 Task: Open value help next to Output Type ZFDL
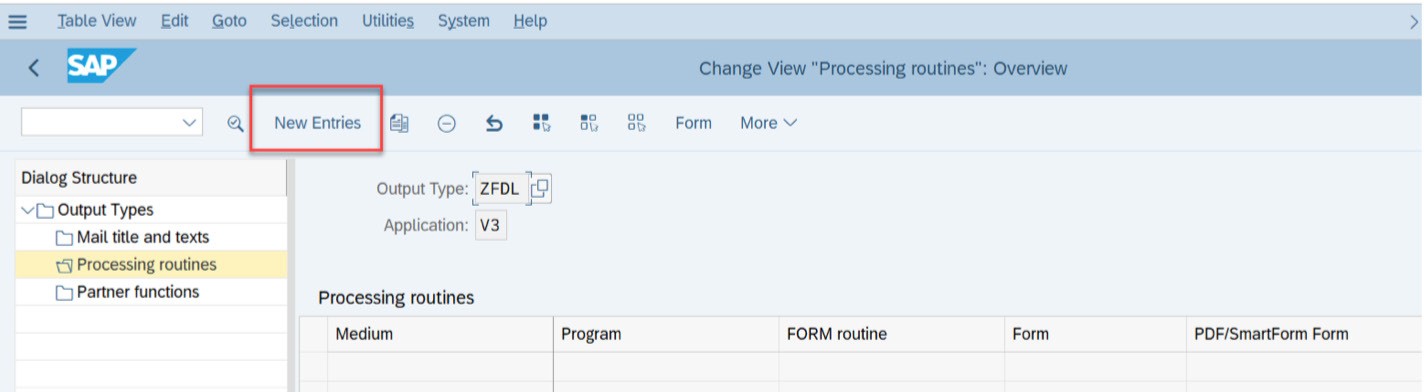coord(540,188)
